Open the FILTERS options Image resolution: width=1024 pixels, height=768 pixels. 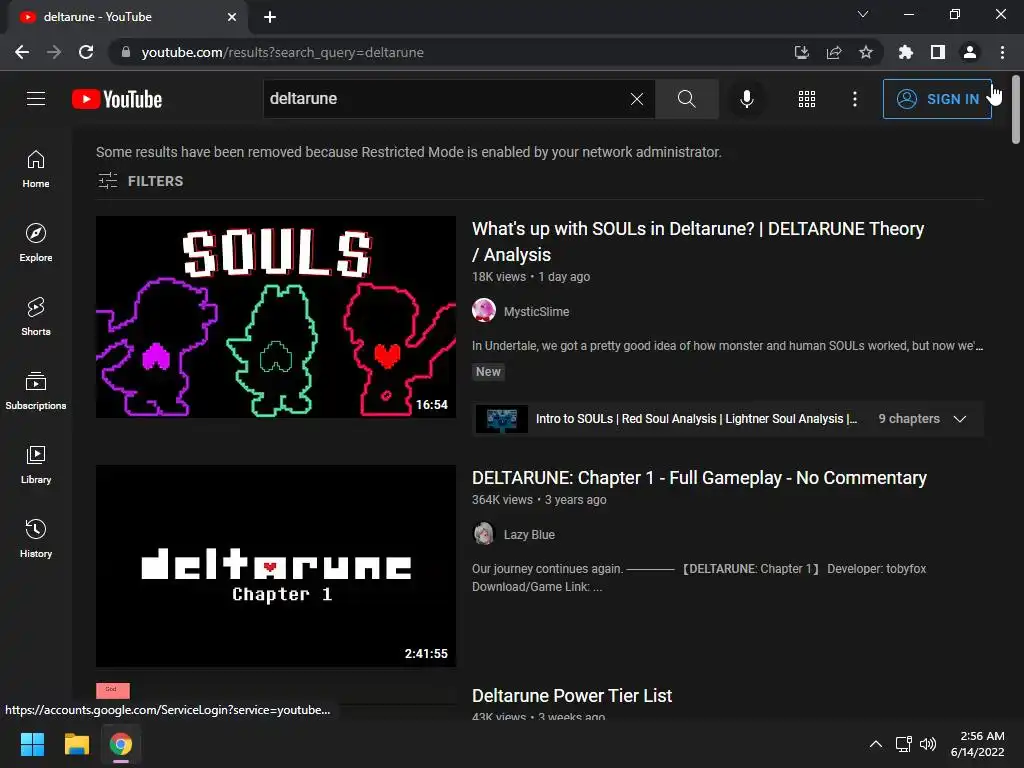tap(140, 181)
